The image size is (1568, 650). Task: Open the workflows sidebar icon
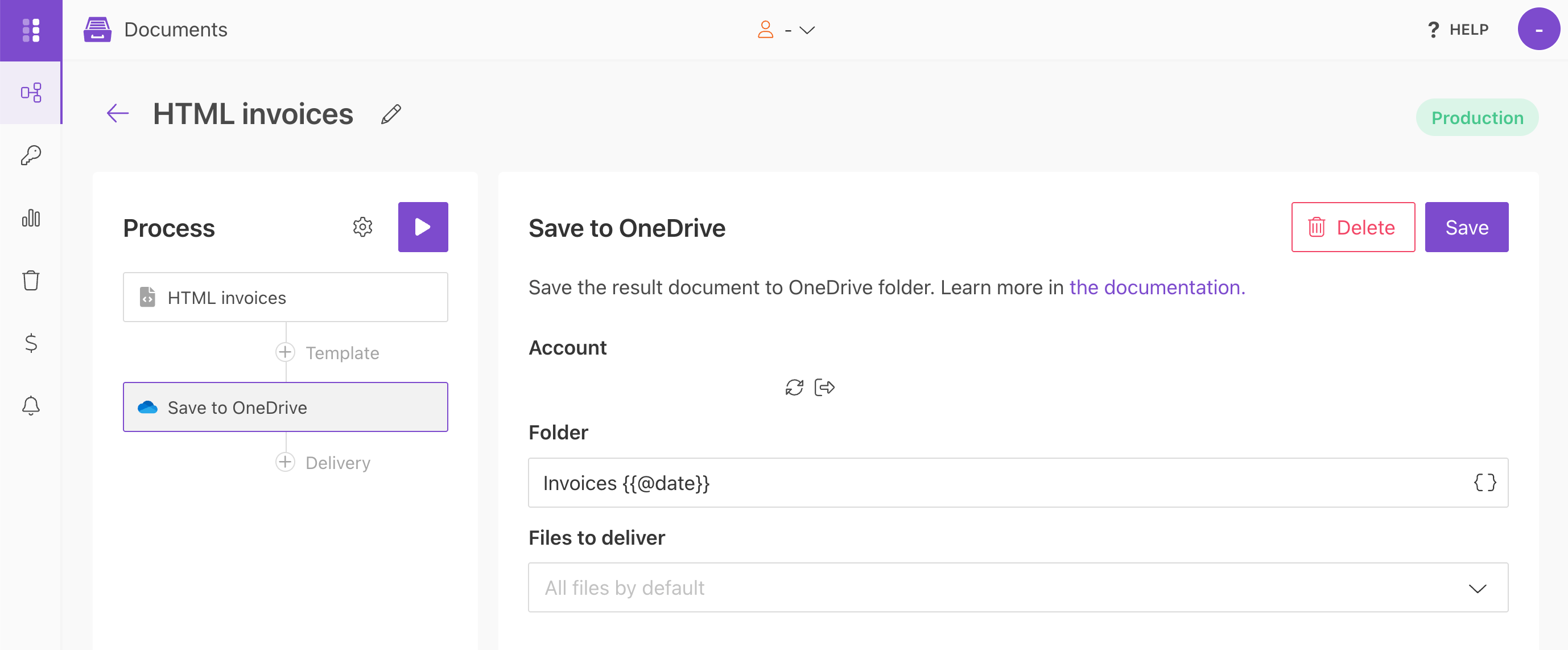pos(31,93)
